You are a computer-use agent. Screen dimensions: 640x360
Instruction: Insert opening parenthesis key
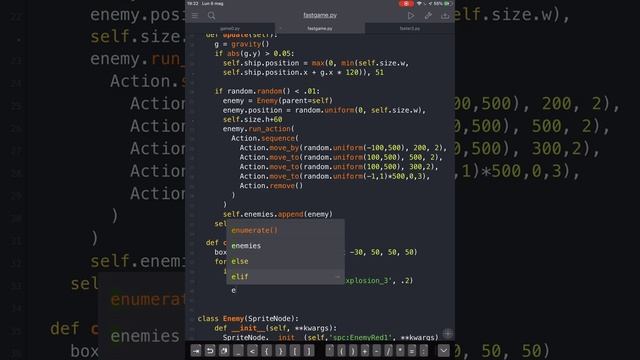click(x=341, y=351)
